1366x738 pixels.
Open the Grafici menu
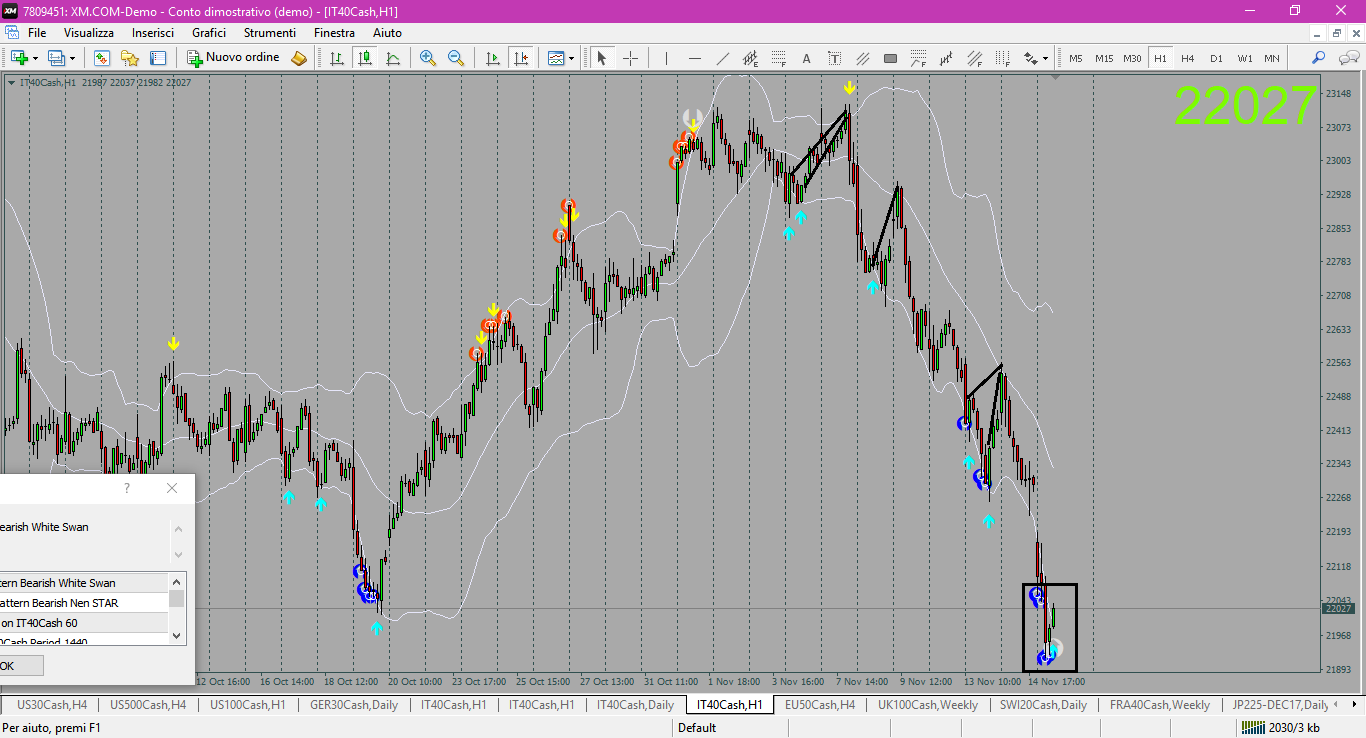209,33
